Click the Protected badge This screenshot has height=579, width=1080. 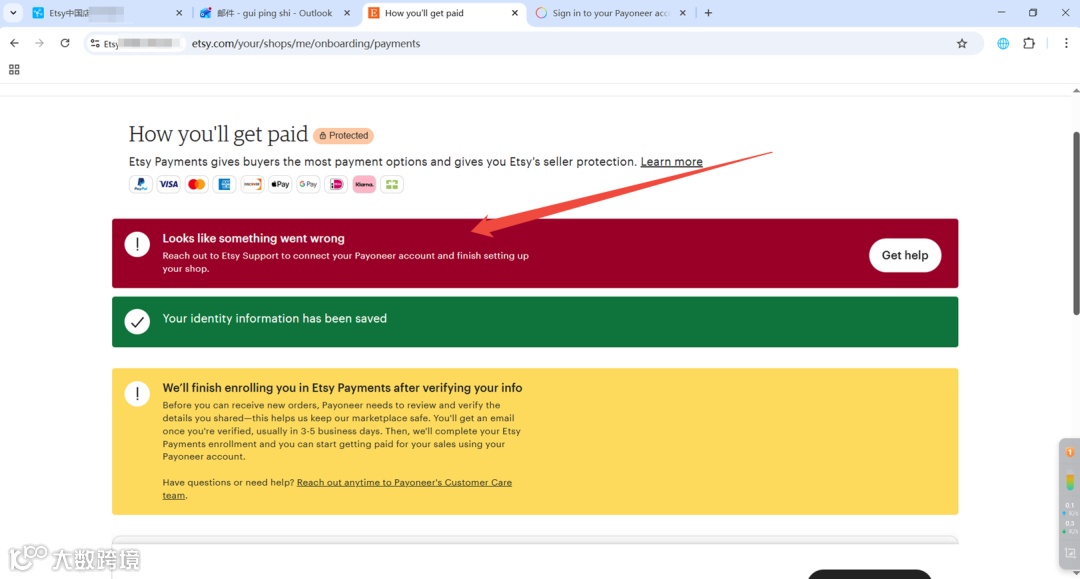[344, 136]
